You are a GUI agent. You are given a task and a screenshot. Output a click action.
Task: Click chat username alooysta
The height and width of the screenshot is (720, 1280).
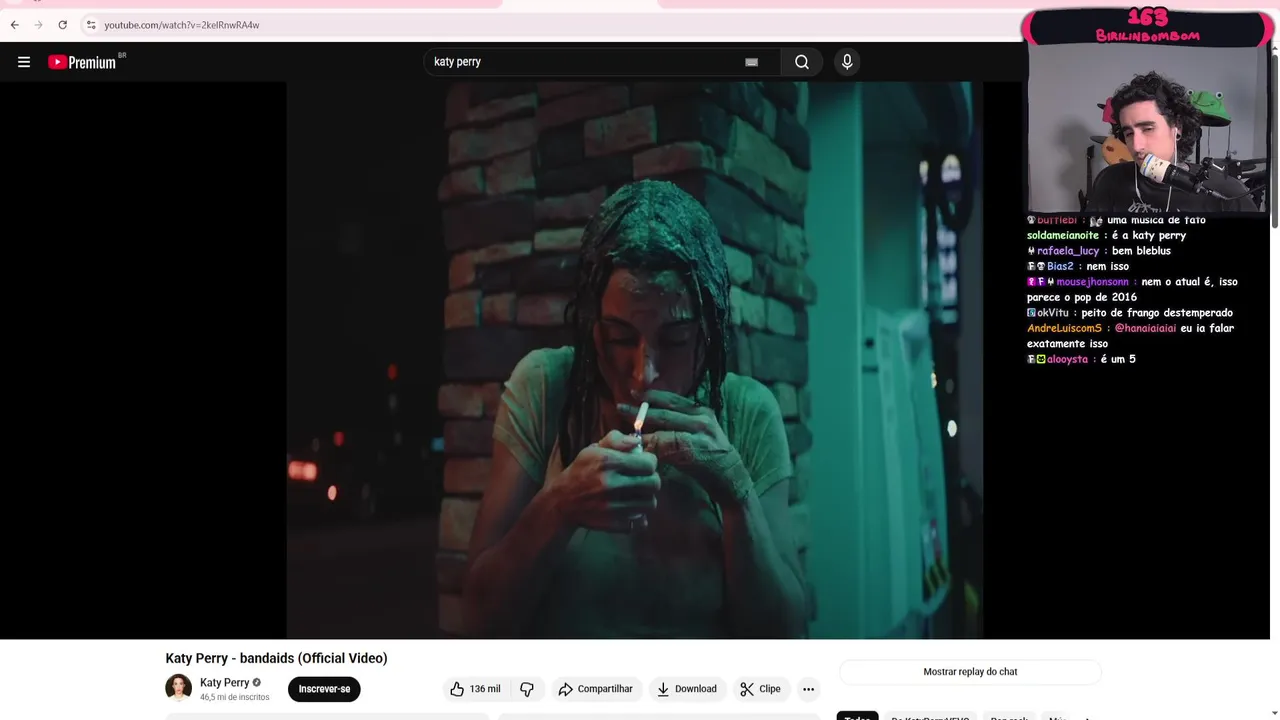(x=1067, y=359)
